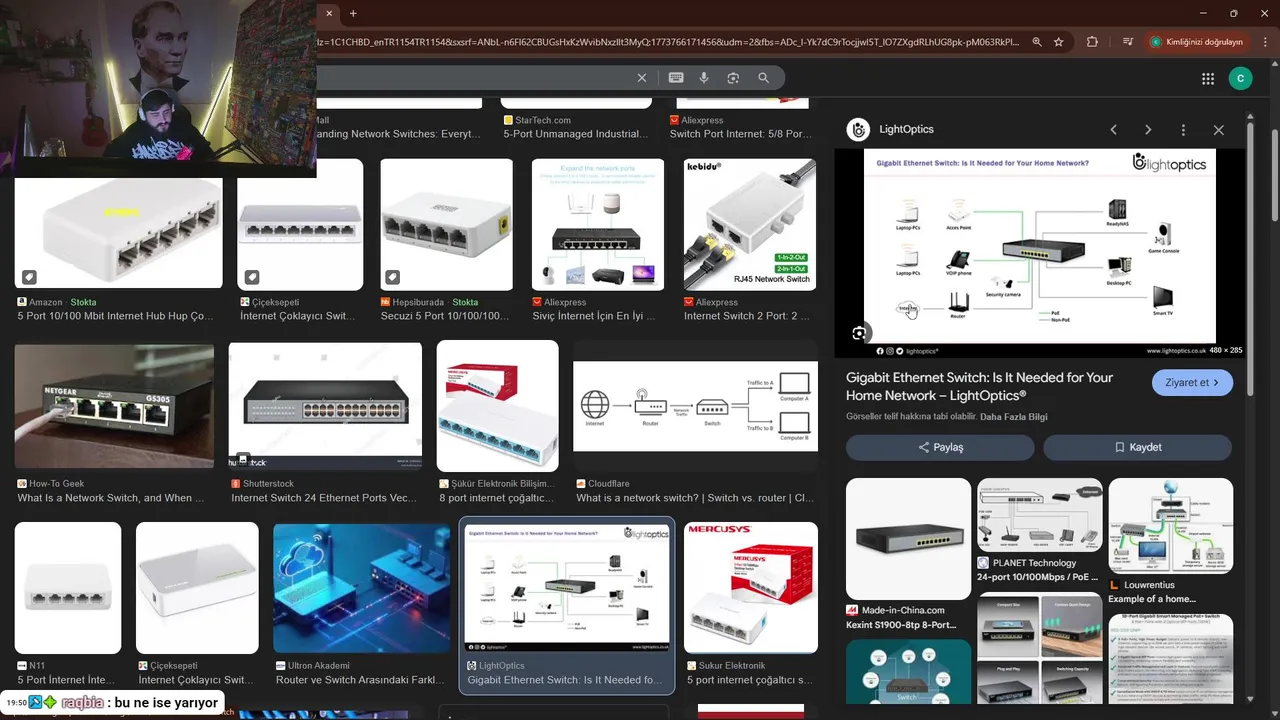
Task: Click '5-Port Unmanaged Industrial' caption
Action: pyautogui.click(x=576, y=134)
